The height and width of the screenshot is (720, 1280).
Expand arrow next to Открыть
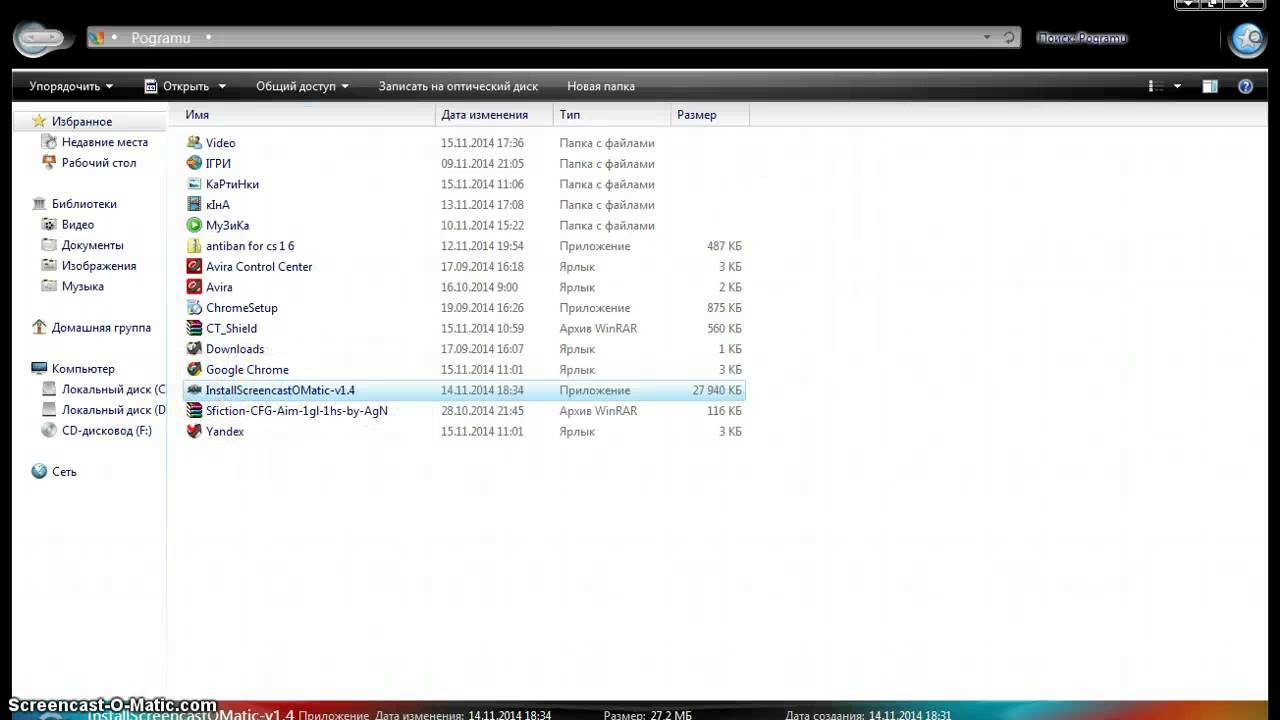point(222,87)
